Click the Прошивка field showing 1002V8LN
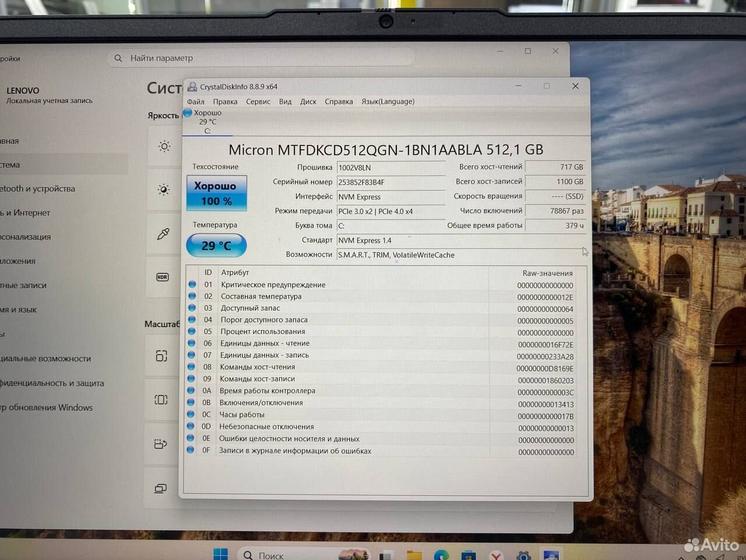The width and height of the screenshot is (746, 560). (x=391, y=167)
